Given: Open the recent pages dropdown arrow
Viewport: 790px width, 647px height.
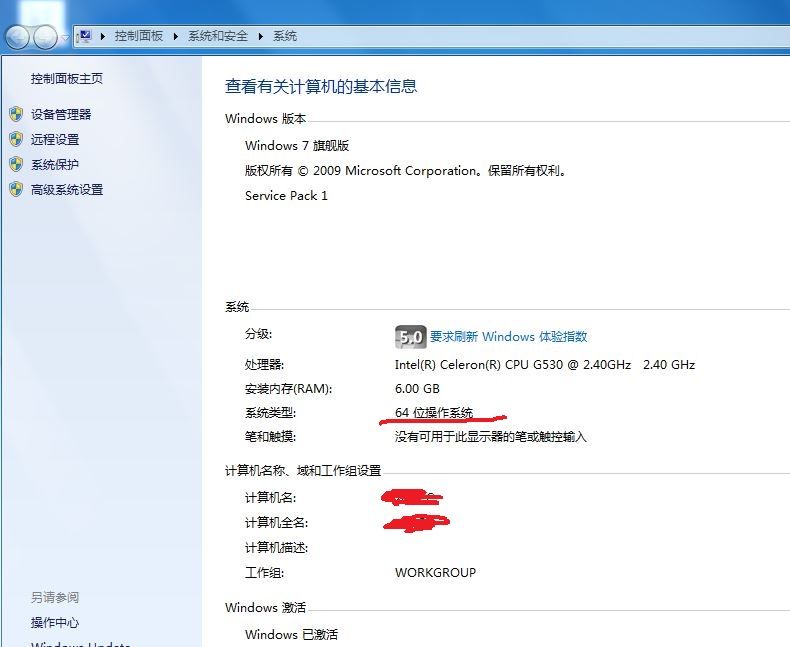Looking at the screenshot, I should tap(65, 37).
